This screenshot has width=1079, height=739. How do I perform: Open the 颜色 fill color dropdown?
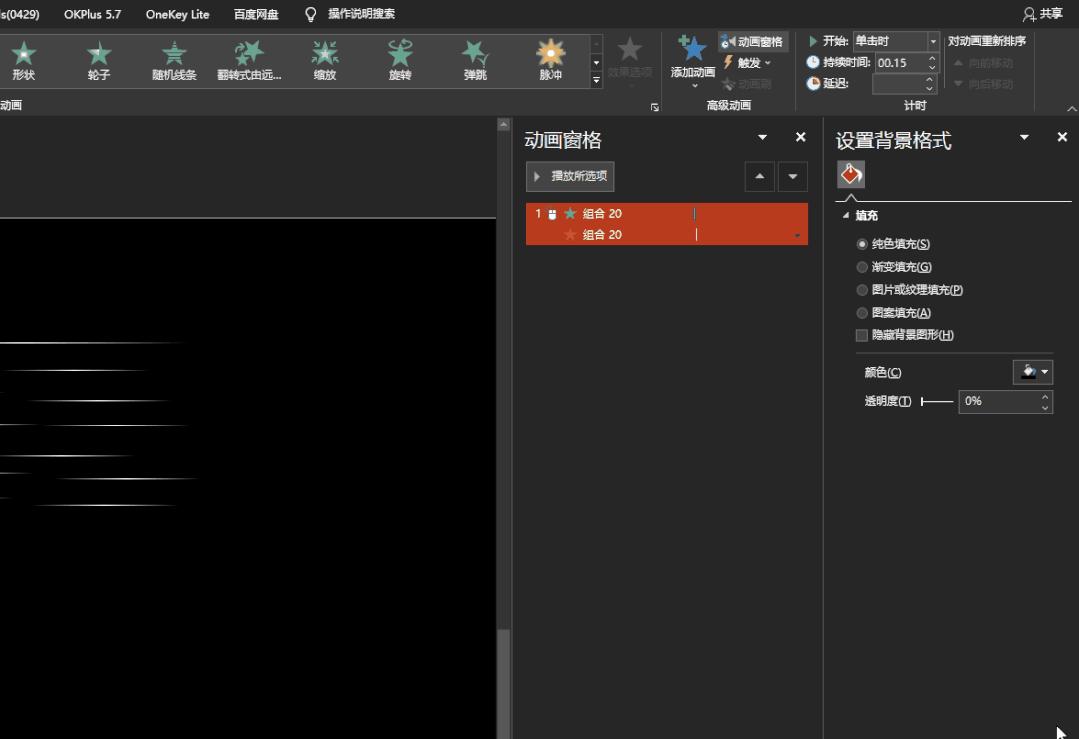[x=1032, y=371]
